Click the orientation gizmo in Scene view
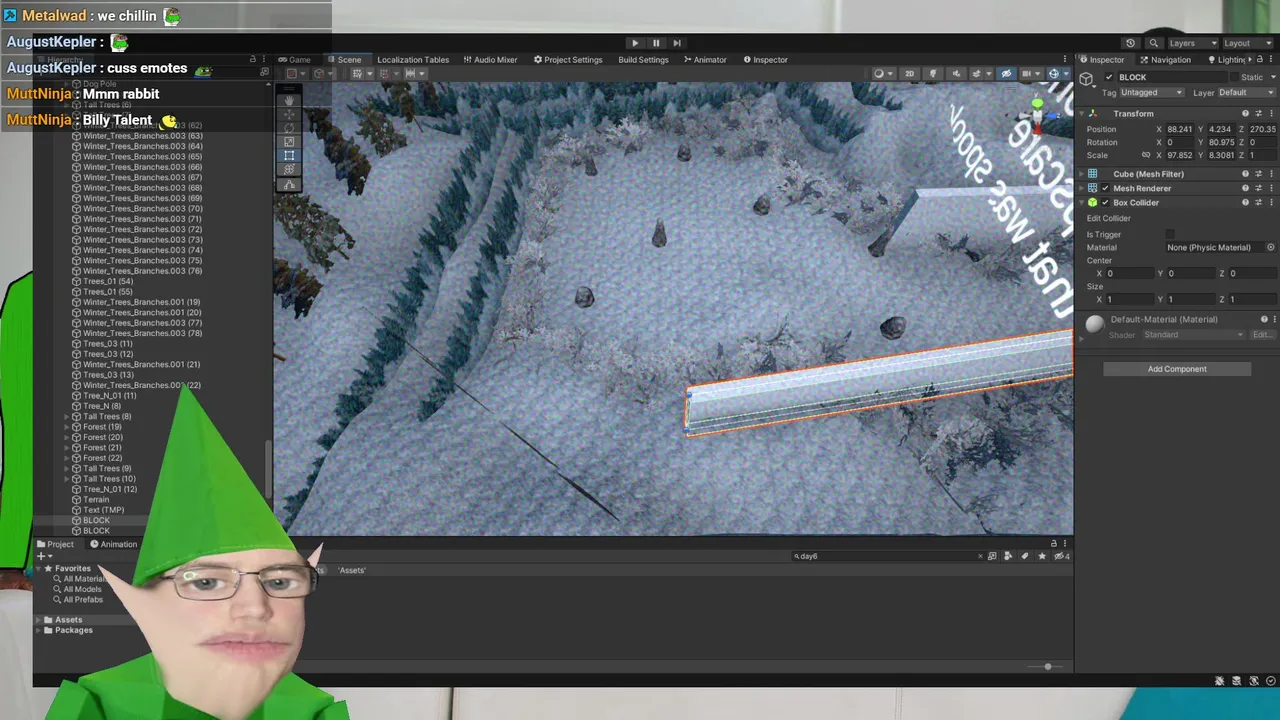The image size is (1280, 720). 1037,113
